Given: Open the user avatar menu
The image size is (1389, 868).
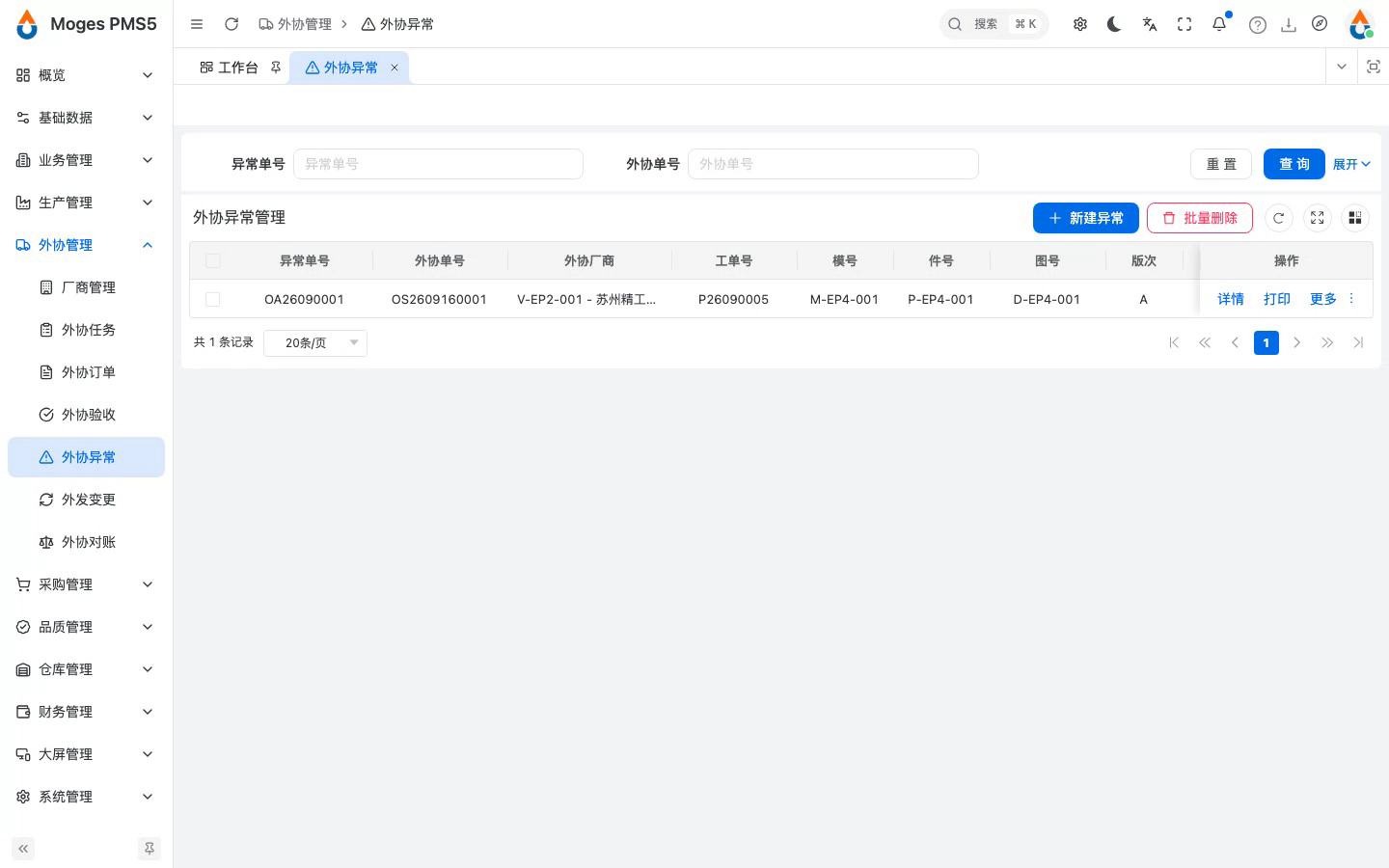Looking at the screenshot, I should pos(1360,24).
